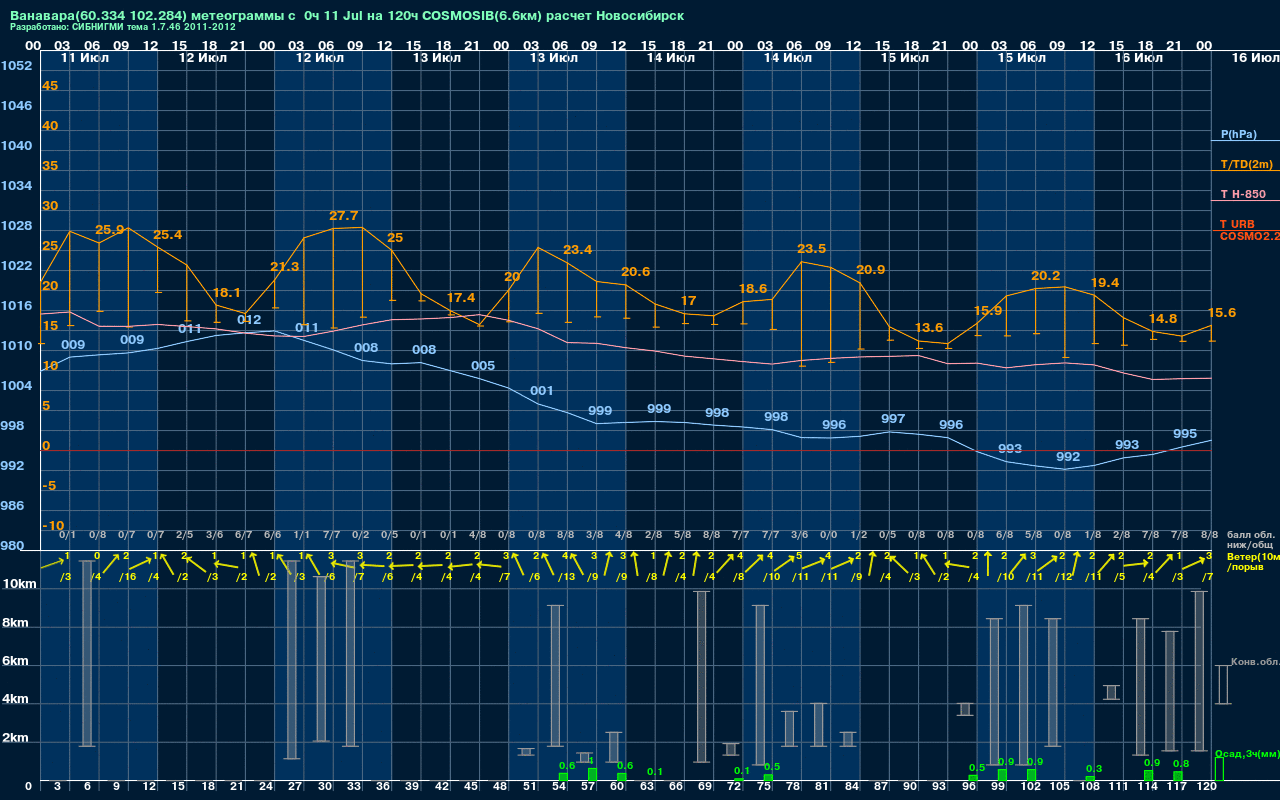Screen dimensions: 1280x800
Task: Click the 19.4 temperature value
Action: click(x=1104, y=283)
